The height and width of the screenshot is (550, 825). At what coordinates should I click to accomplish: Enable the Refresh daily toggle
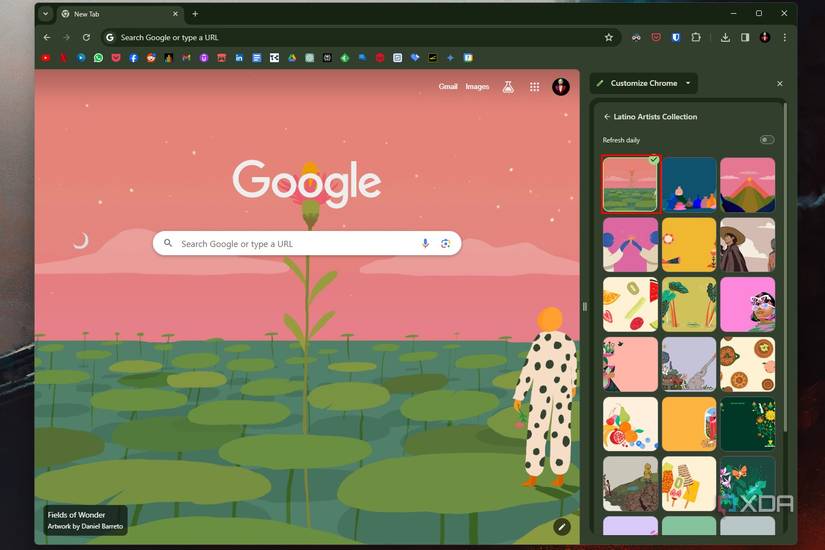point(766,140)
